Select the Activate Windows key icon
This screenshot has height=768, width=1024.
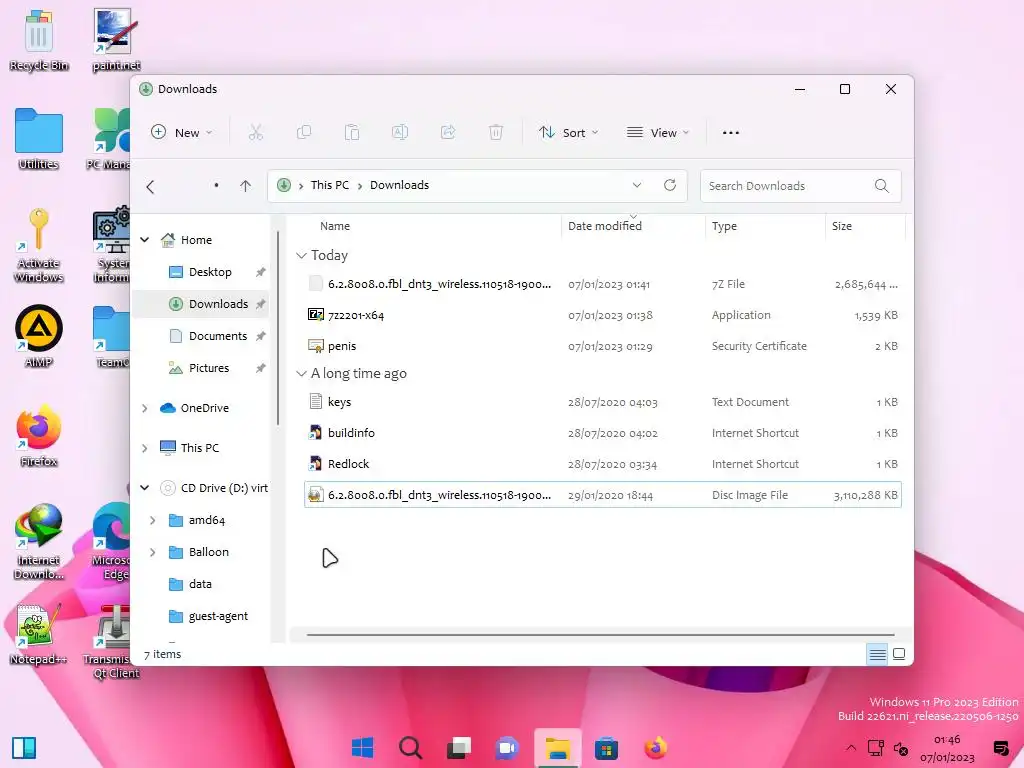click(39, 246)
